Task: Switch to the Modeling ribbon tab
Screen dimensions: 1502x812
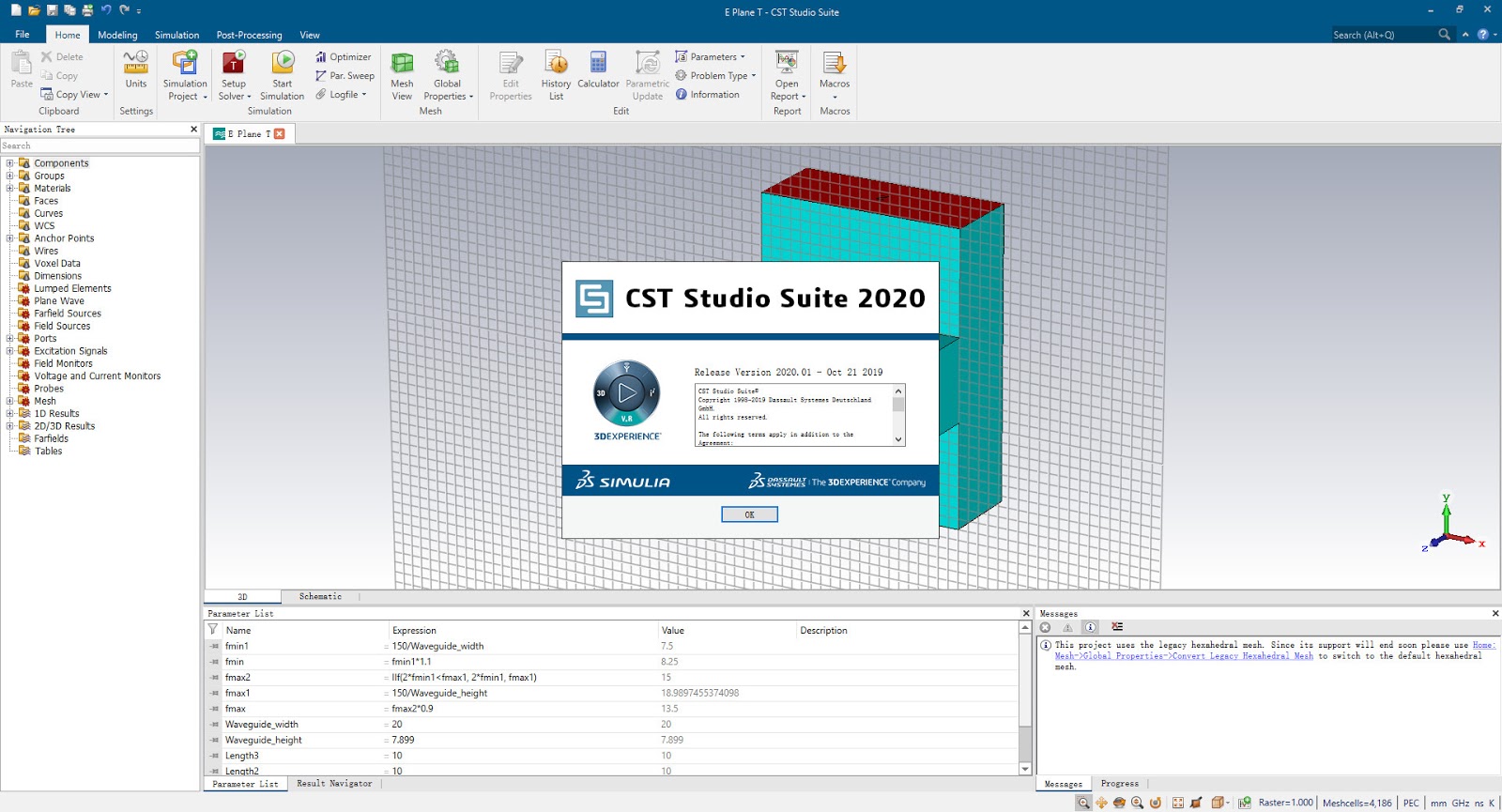Action: click(x=117, y=35)
